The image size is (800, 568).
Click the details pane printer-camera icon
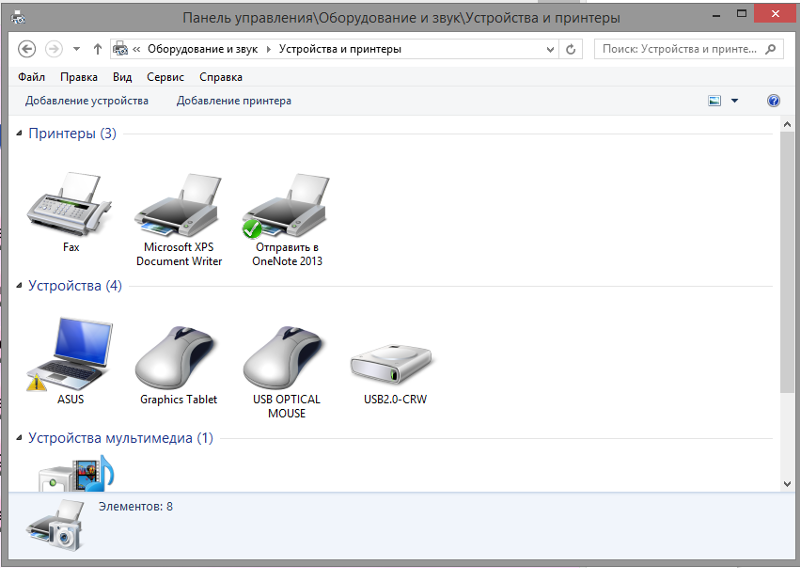pyautogui.click(x=55, y=526)
